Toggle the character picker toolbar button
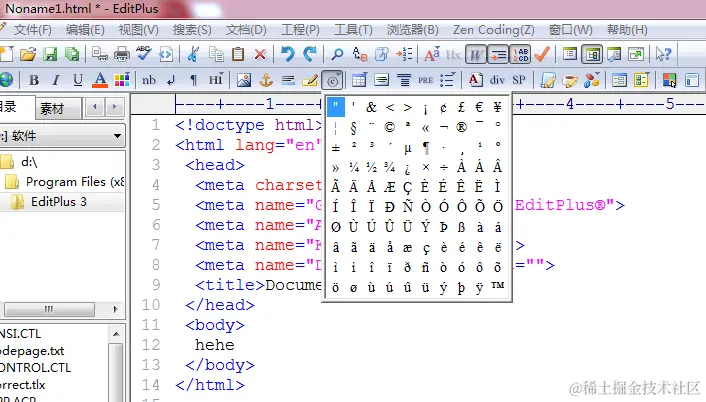The width and height of the screenshot is (706, 402). (332, 81)
